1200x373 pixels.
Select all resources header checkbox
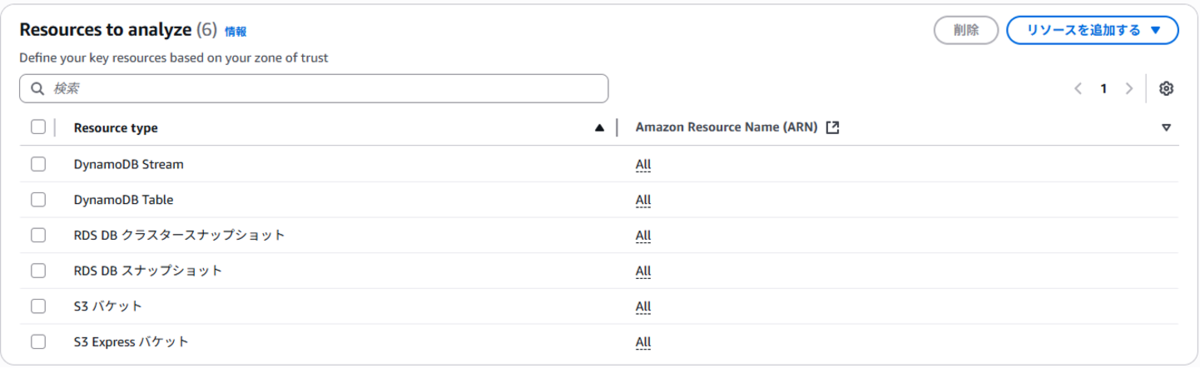pos(38,127)
